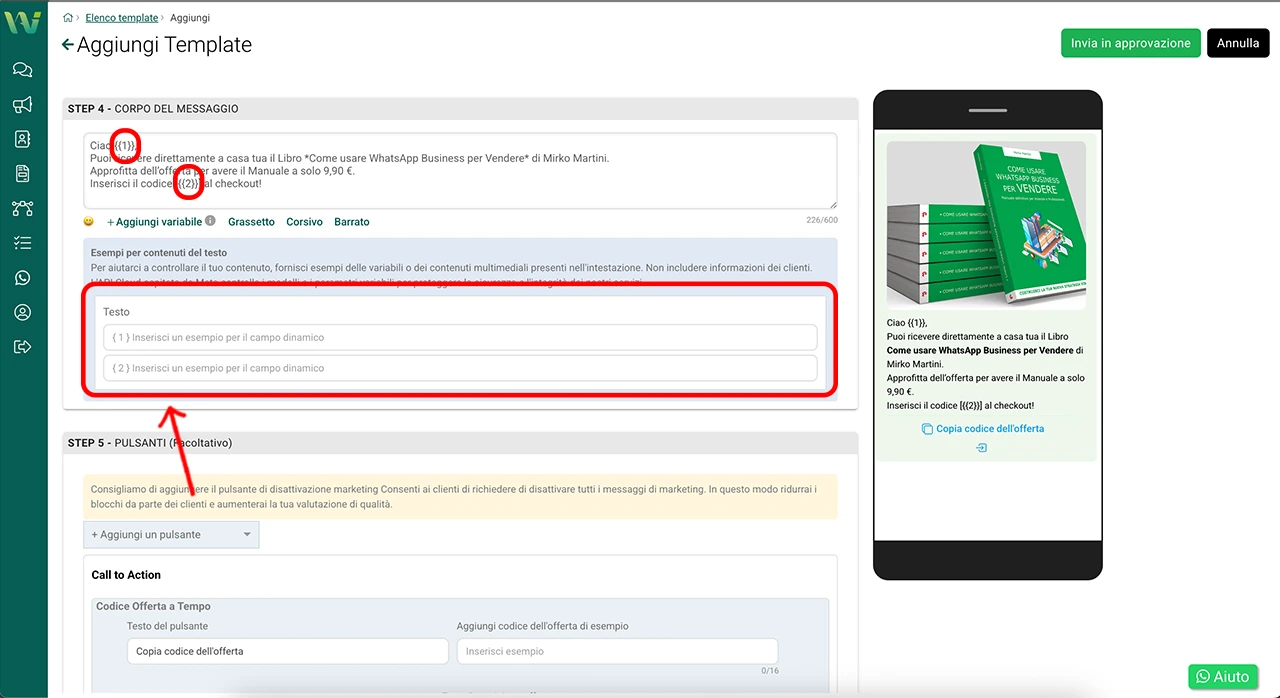
Task: Apply Barrato formatting
Action: click(x=352, y=222)
